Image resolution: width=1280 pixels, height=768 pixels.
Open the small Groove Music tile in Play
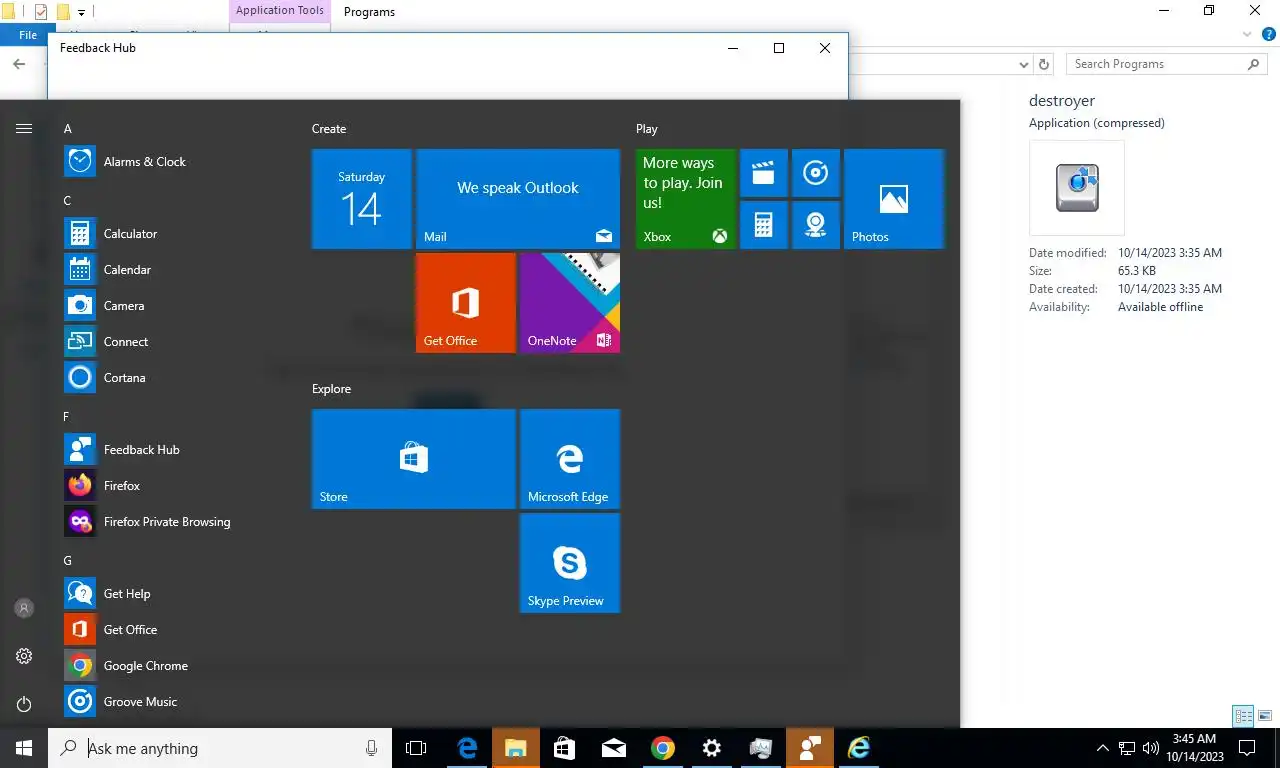click(816, 173)
